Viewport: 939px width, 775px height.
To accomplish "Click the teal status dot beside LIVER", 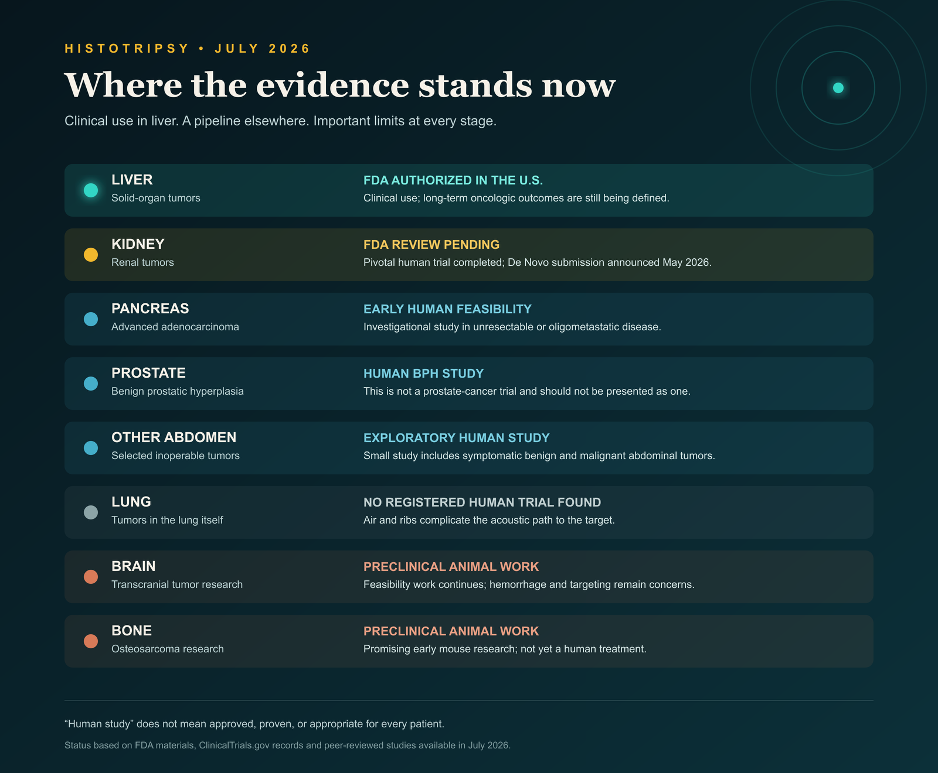I will click(91, 190).
